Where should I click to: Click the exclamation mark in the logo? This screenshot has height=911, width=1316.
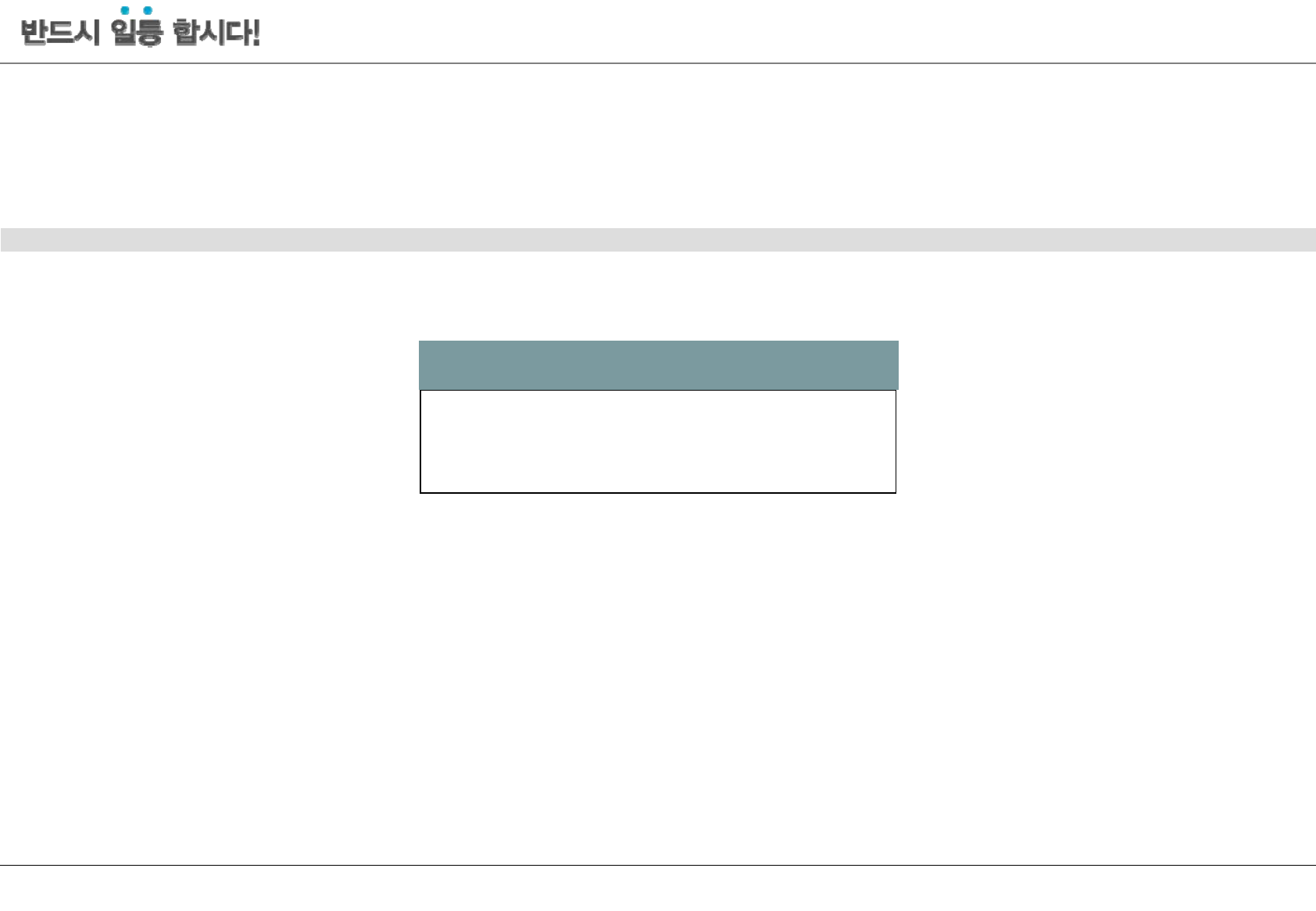coord(256,33)
